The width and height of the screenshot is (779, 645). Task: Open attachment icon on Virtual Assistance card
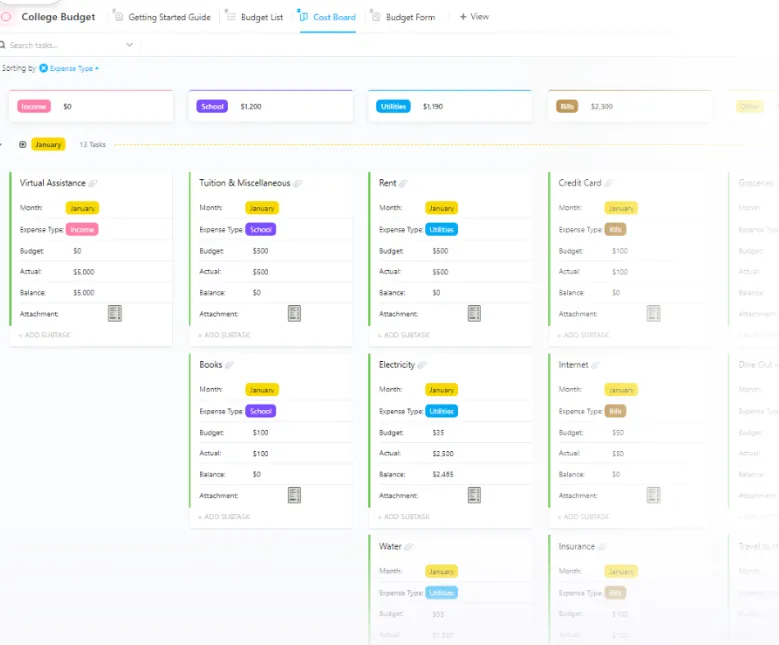click(x=115, y=314)
